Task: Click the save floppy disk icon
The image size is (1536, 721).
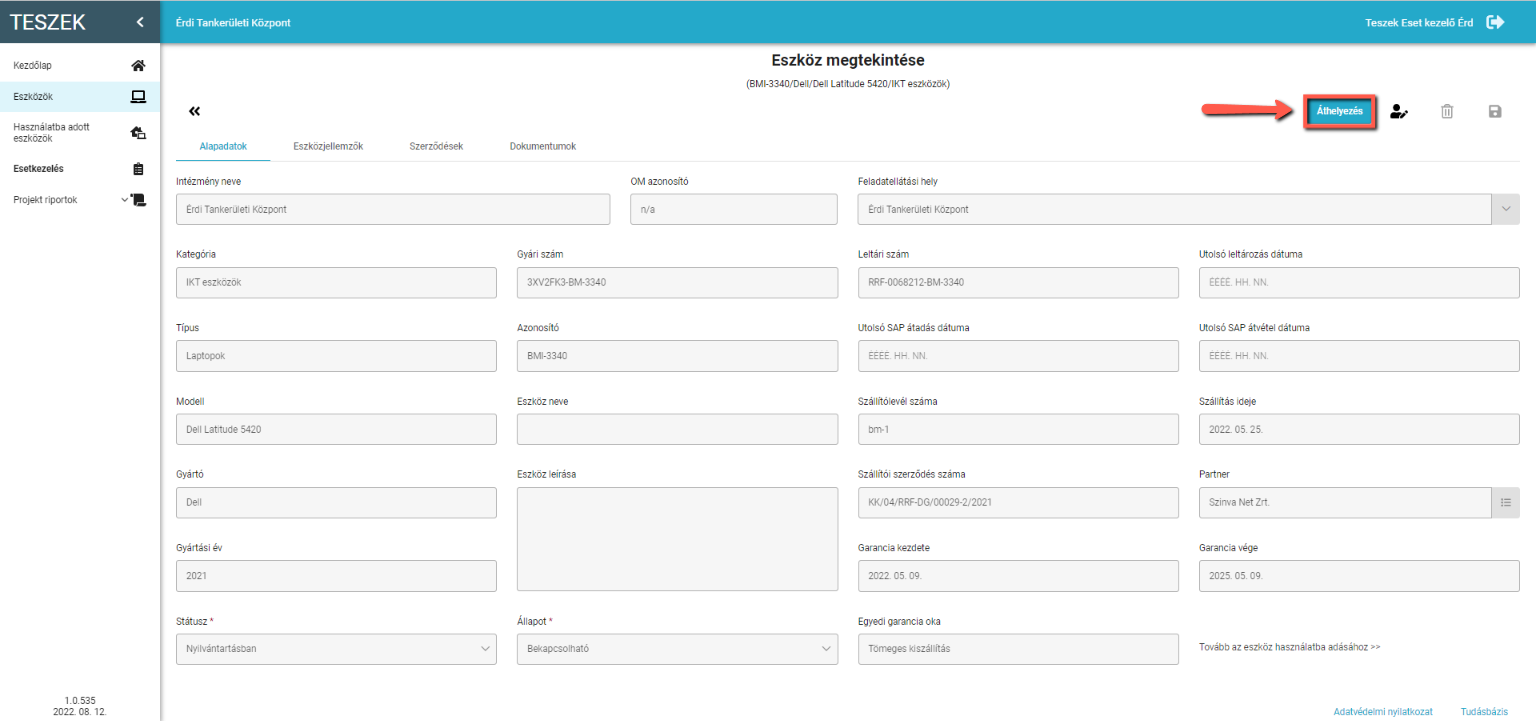Action: tap(1495, 112)
